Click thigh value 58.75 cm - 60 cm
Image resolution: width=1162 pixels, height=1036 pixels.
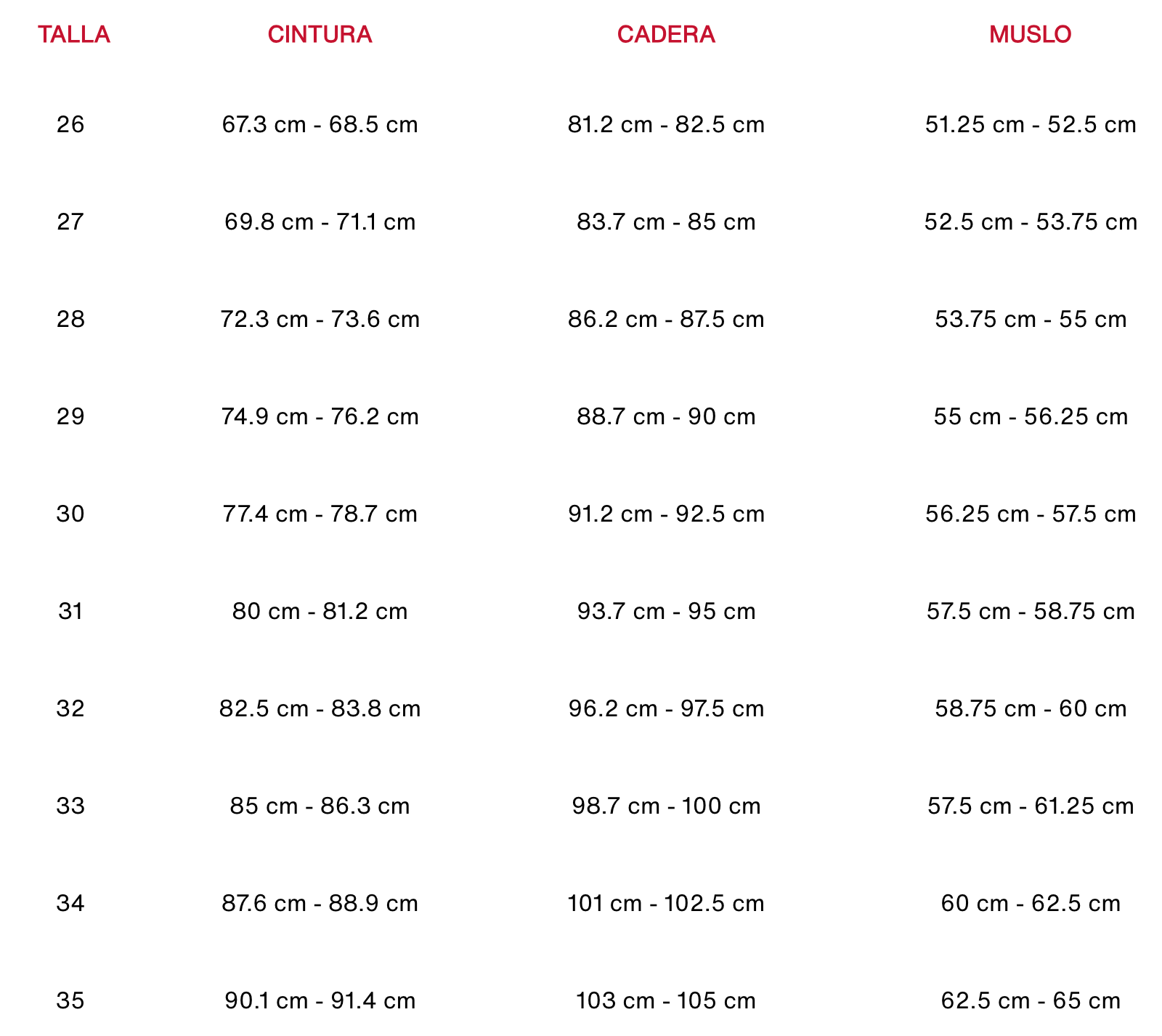[1031, 708]
